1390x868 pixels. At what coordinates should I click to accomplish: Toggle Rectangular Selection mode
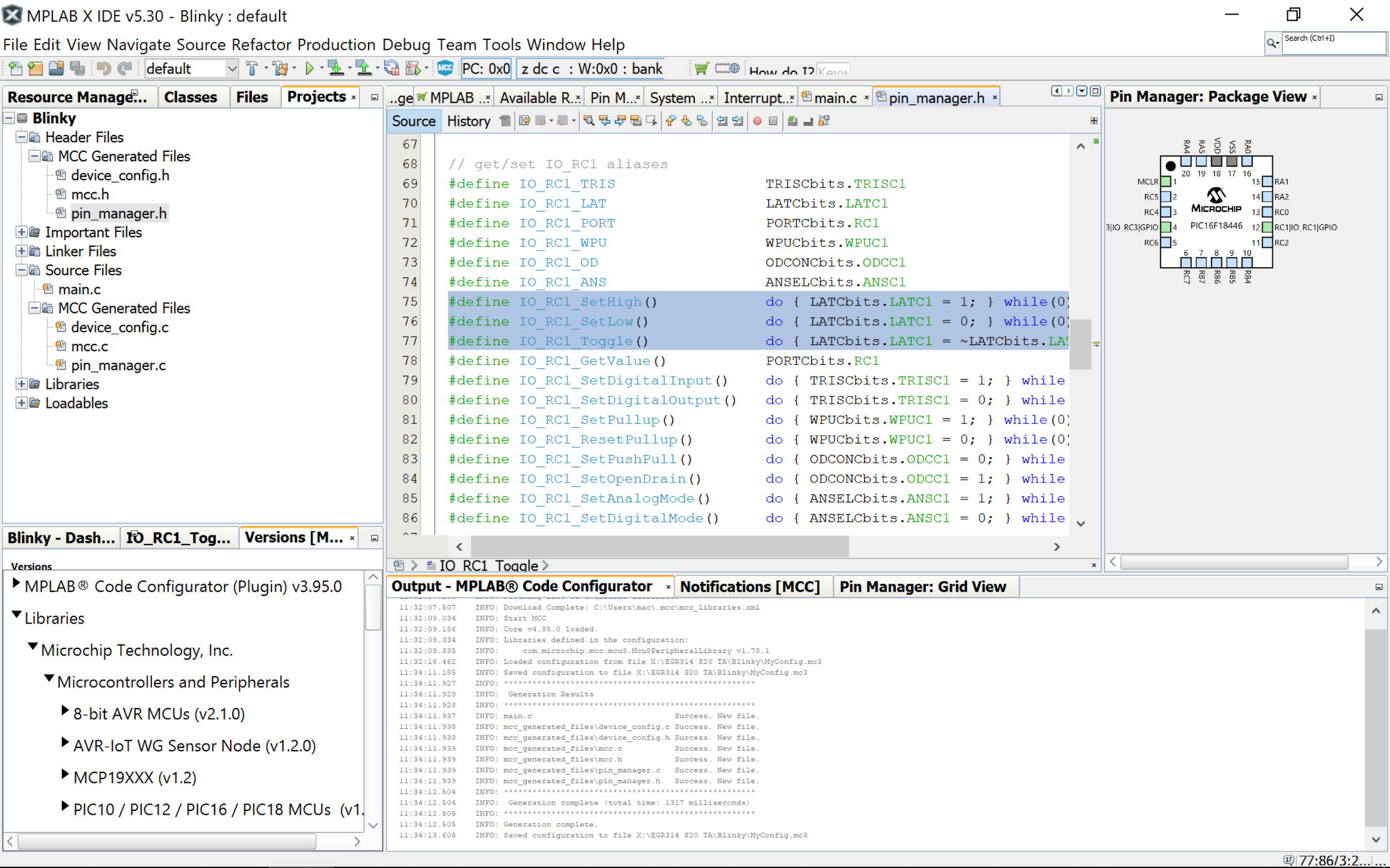(x=651, y=121)
